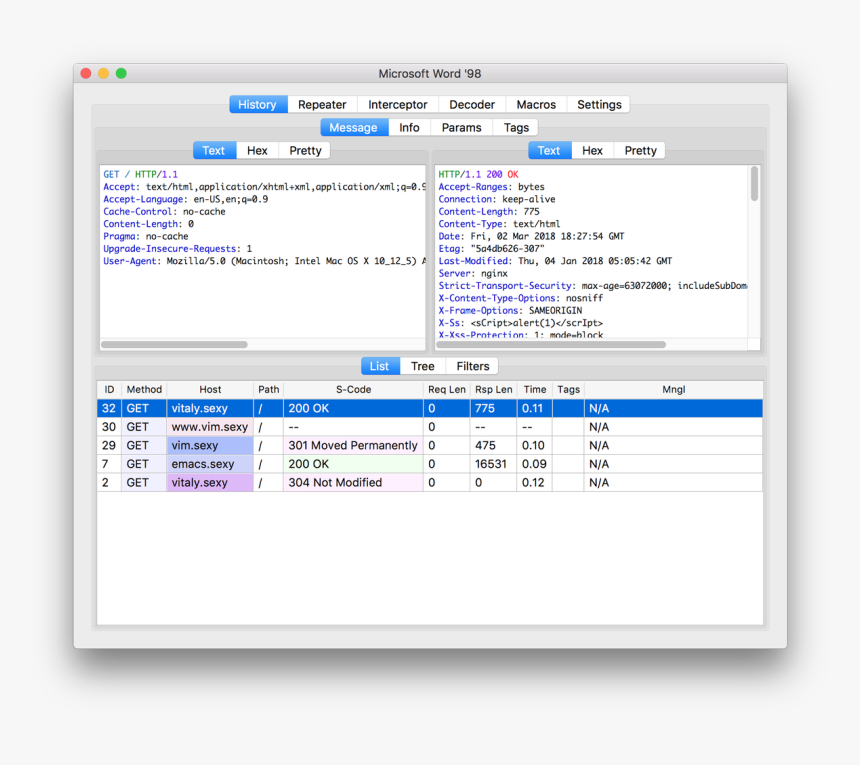
Task: Switch request view to Pretty
Action: tap(304, 150)
